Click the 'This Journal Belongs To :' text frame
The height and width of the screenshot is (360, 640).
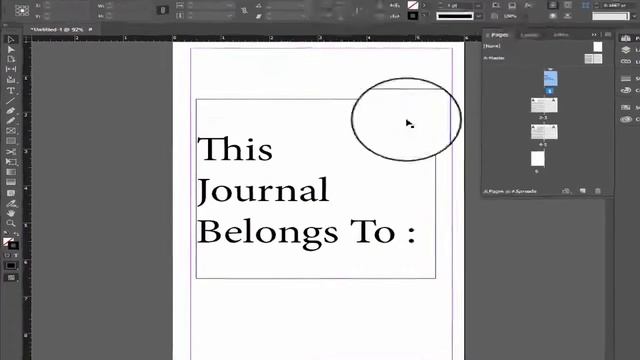tap(316, 189)
